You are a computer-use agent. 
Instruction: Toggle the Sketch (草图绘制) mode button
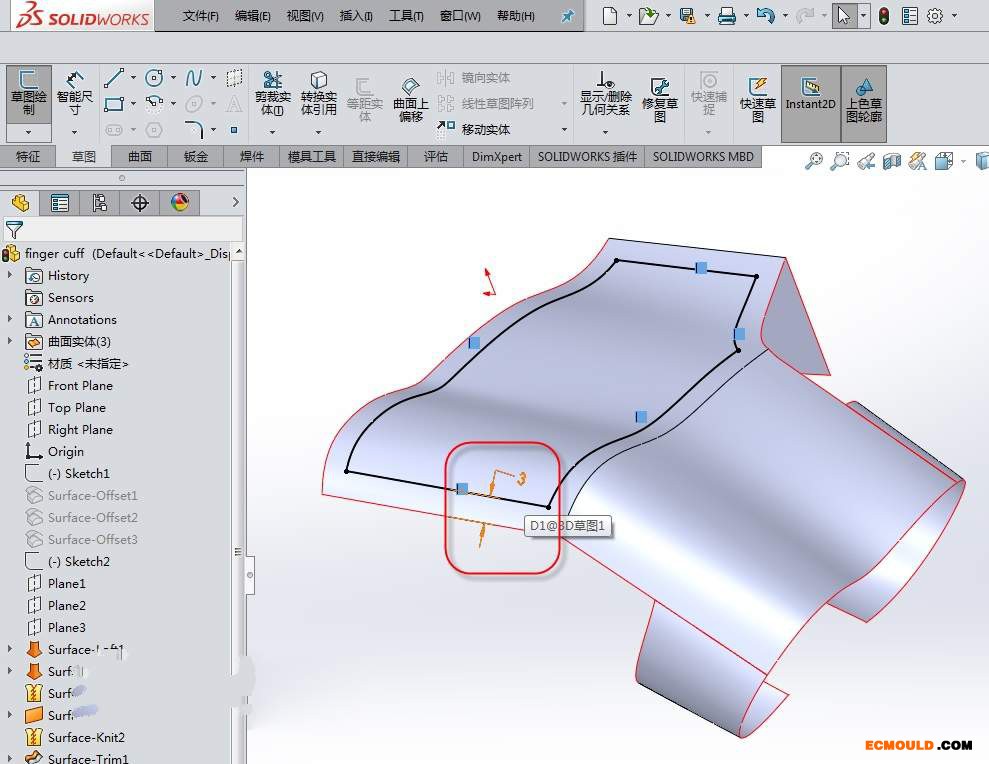29,90
